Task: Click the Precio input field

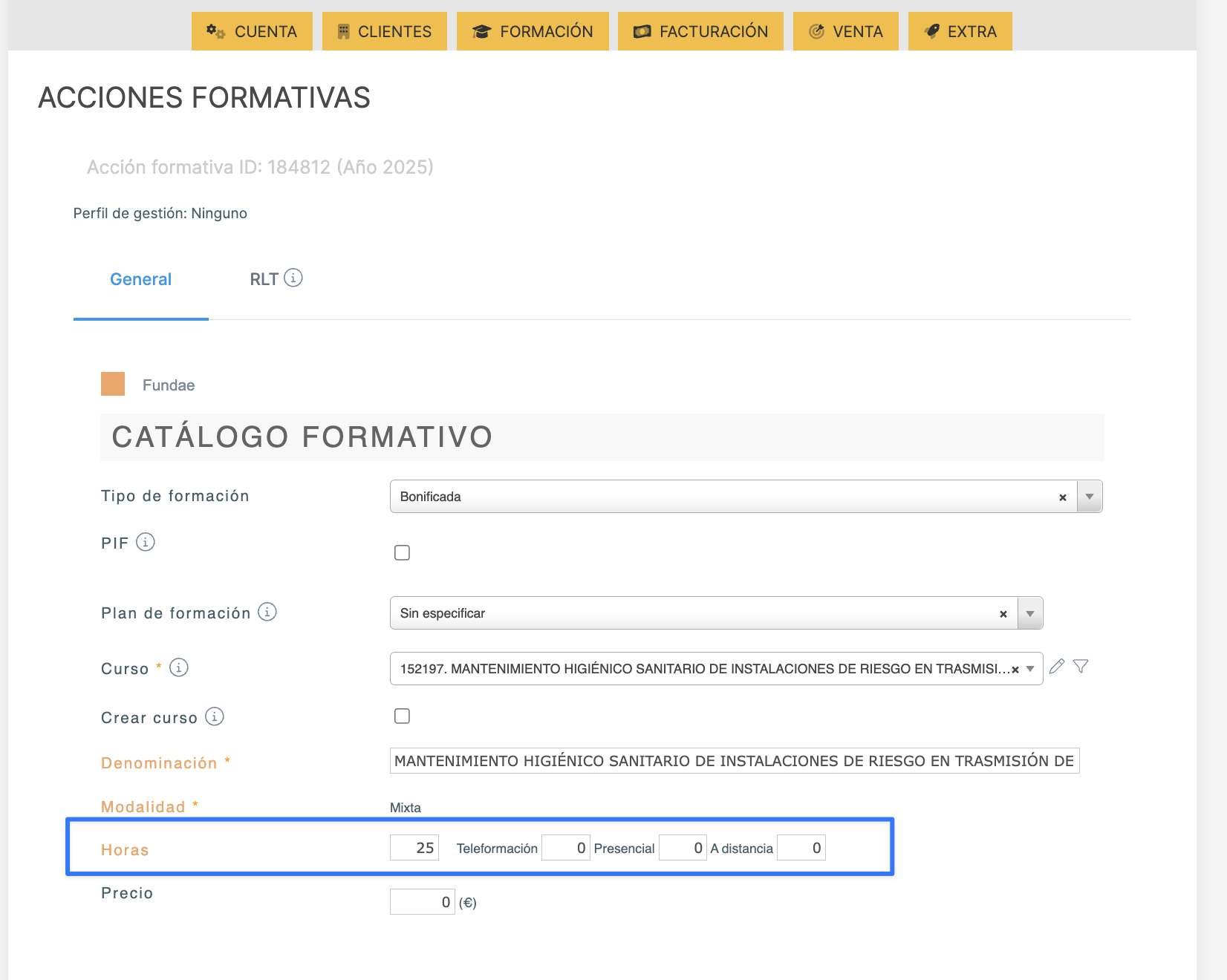Action: [423, 902]
